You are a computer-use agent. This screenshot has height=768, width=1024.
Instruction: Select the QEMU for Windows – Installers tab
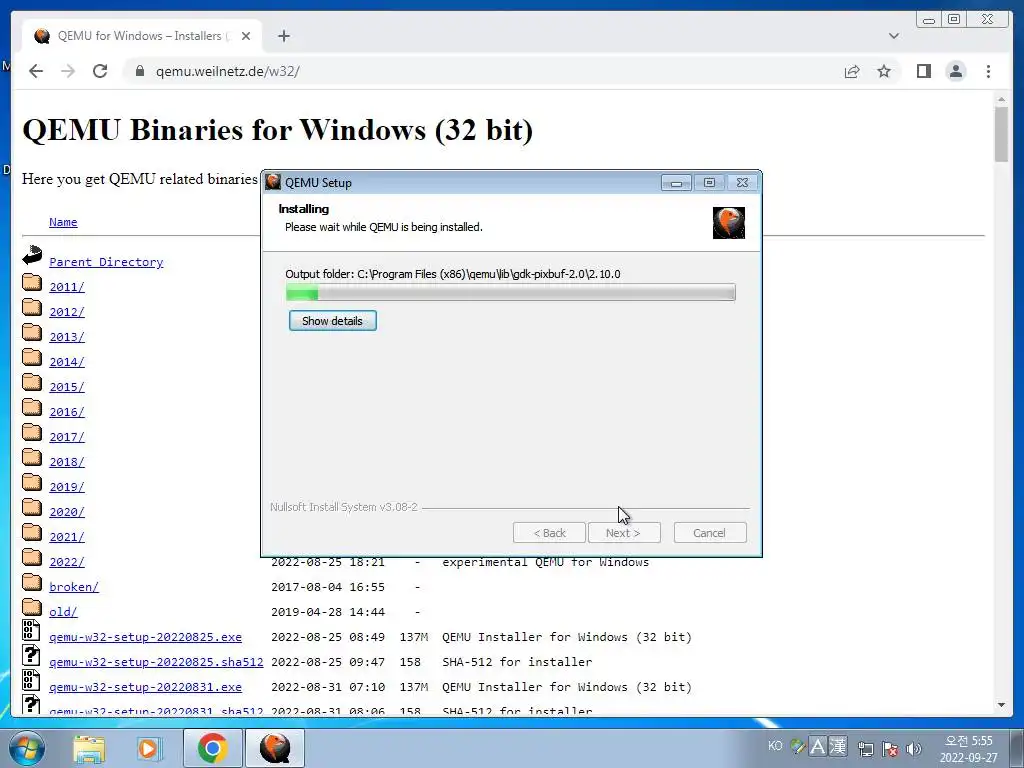pos(142,36)
